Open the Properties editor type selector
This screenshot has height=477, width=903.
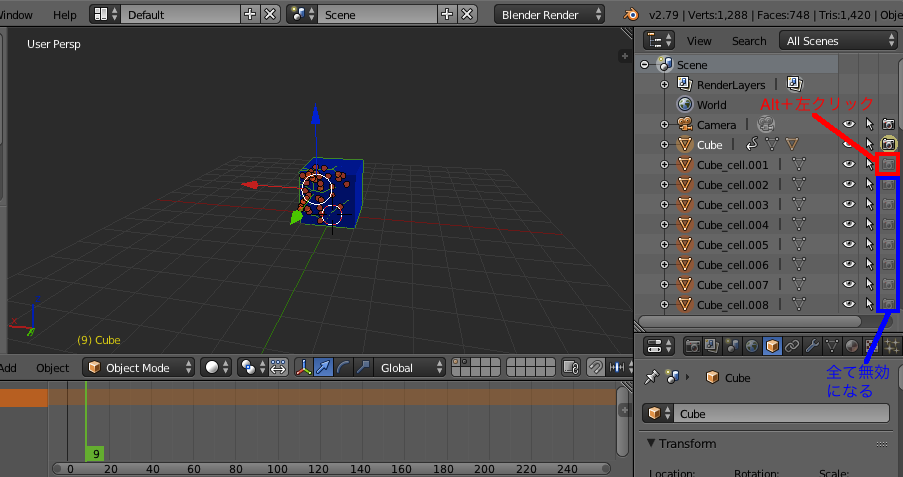pos(659,346)
